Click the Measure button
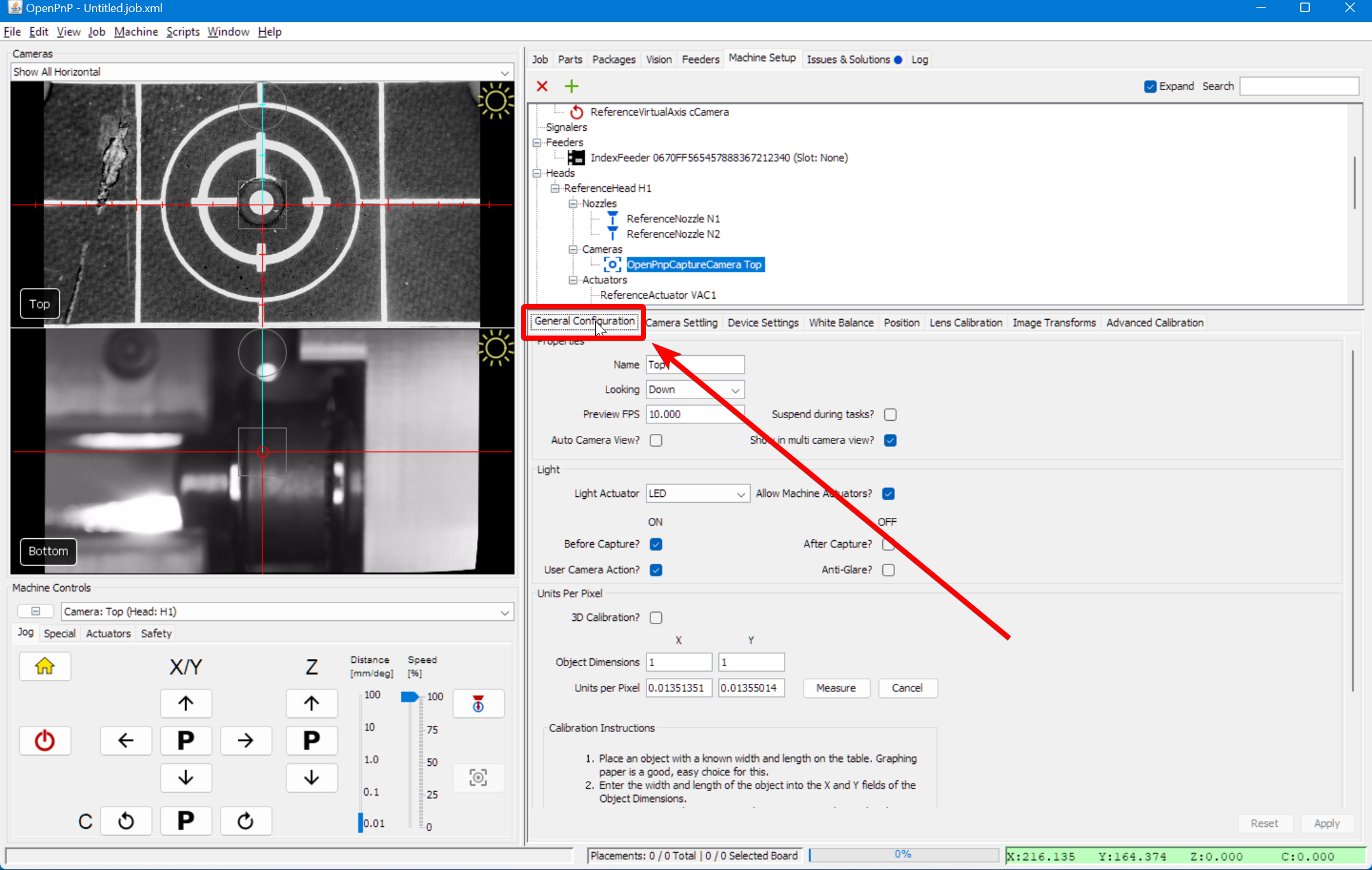Image resolution: width=1372 pixels, height=870 pixels. [x=835, y=688]
